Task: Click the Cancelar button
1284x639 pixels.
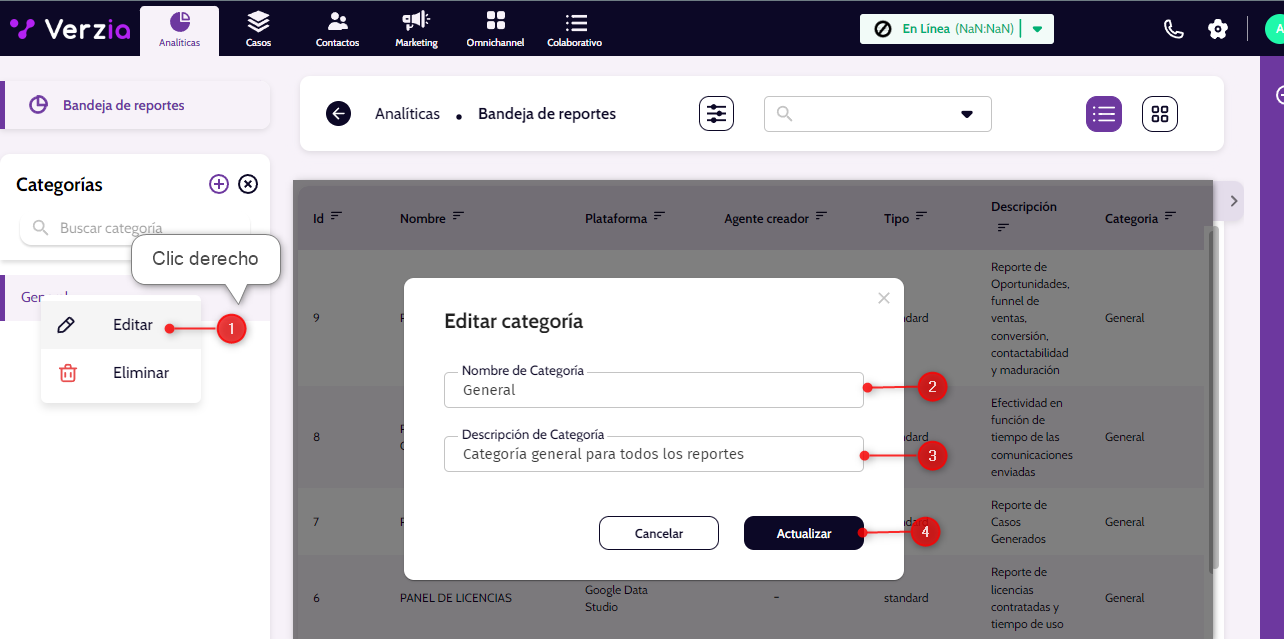Action: point(658,533)
